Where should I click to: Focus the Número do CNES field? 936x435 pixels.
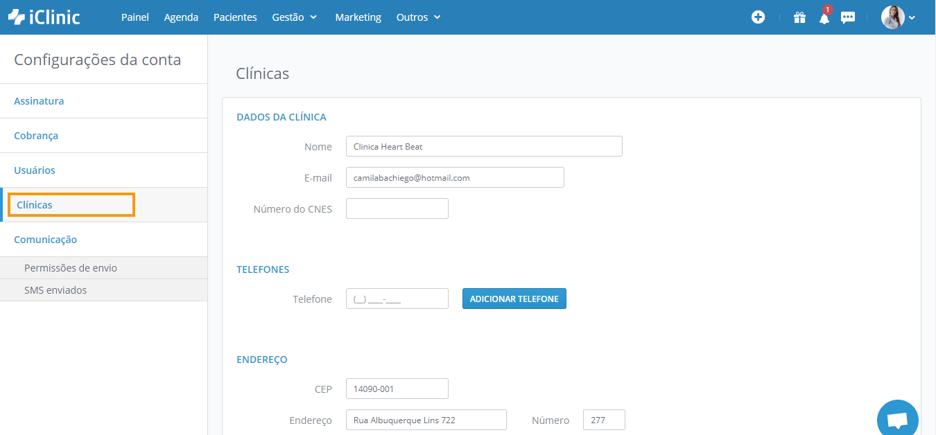click(x=397, y=209)
